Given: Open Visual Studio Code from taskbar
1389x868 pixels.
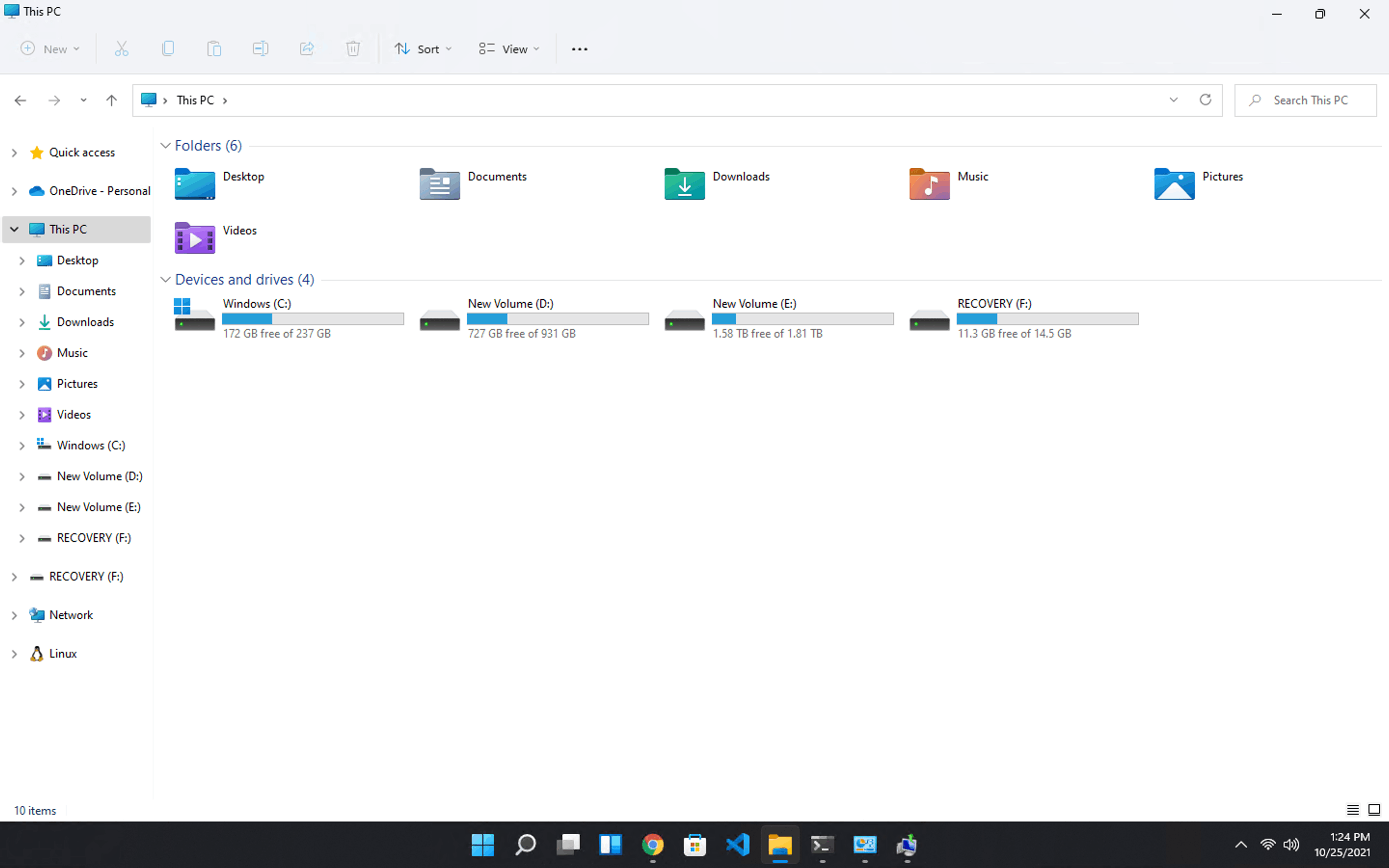Looking at the screenshot, I should (737, 845).
